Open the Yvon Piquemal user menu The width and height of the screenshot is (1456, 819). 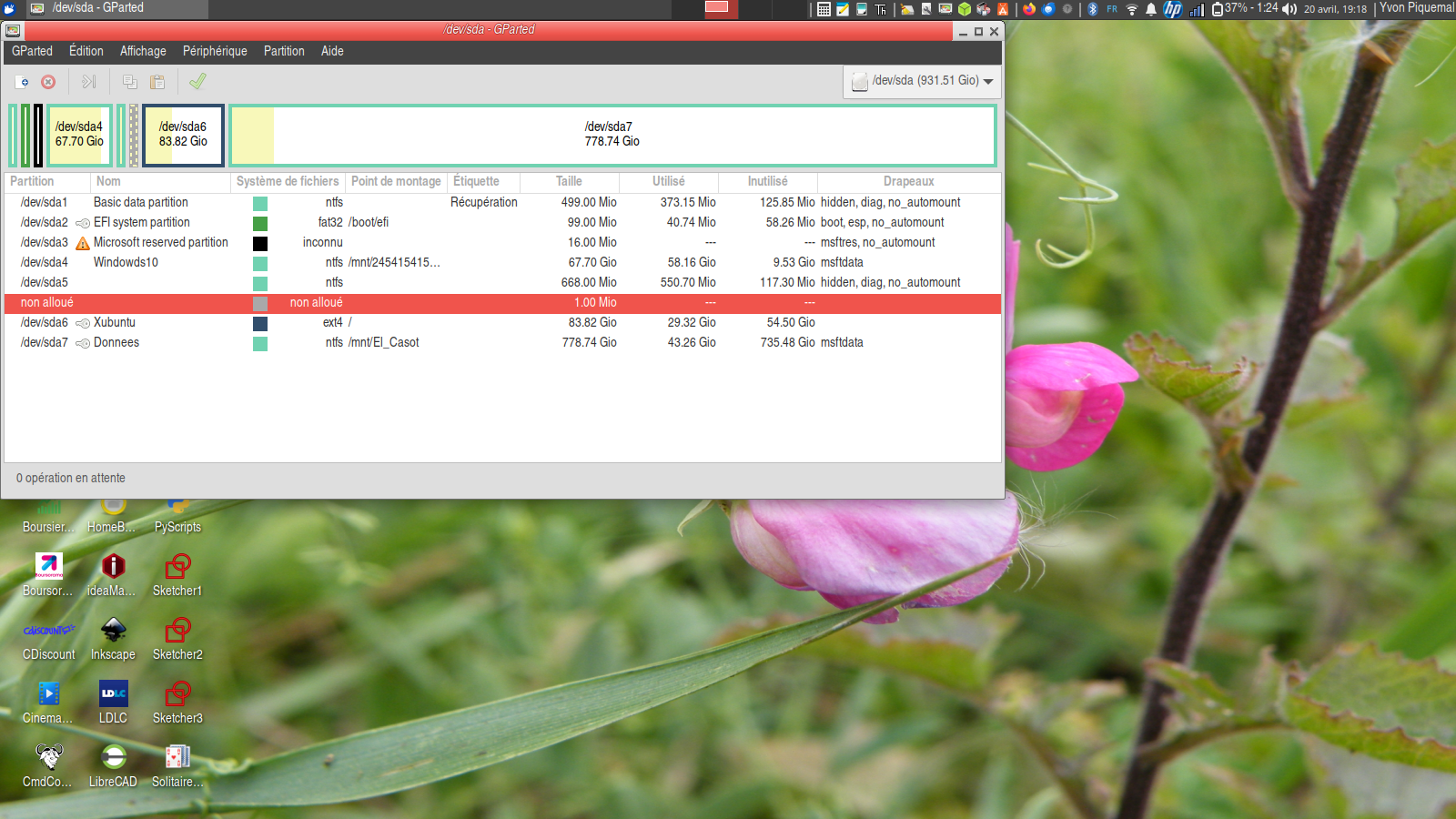pyautogui.click(x=1416, y=8)
